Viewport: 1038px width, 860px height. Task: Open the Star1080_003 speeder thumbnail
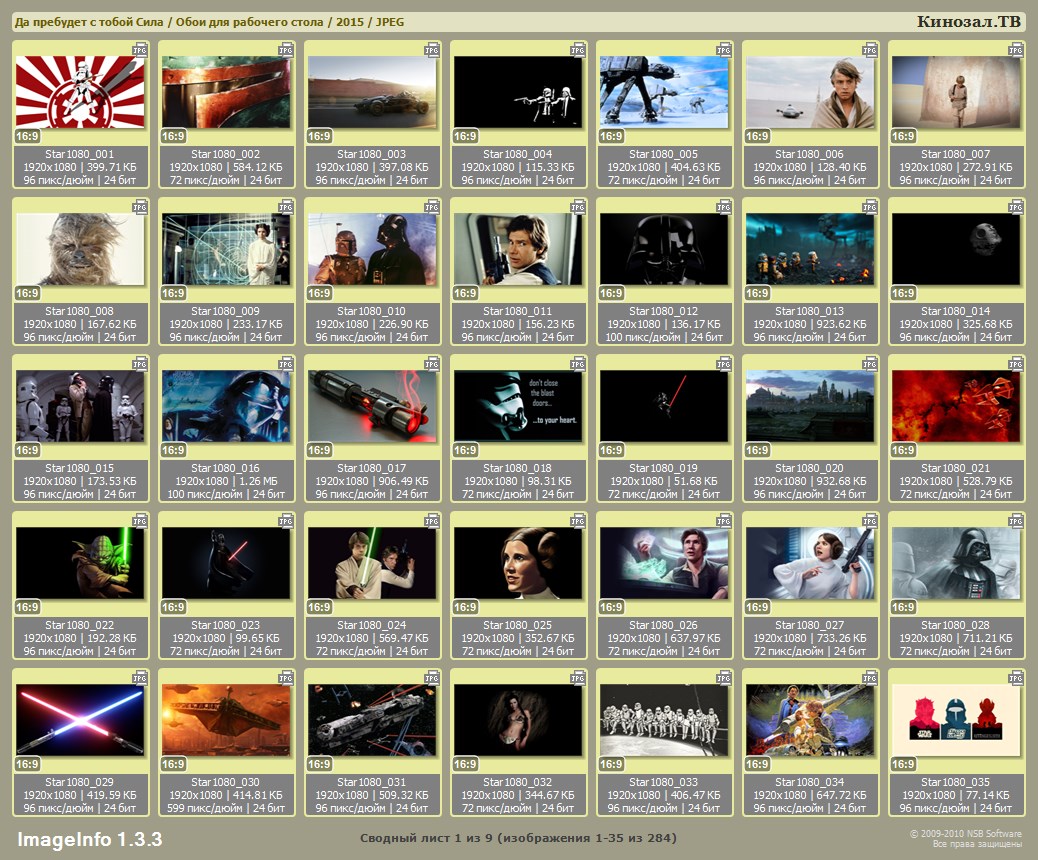[x=372, y=91]
